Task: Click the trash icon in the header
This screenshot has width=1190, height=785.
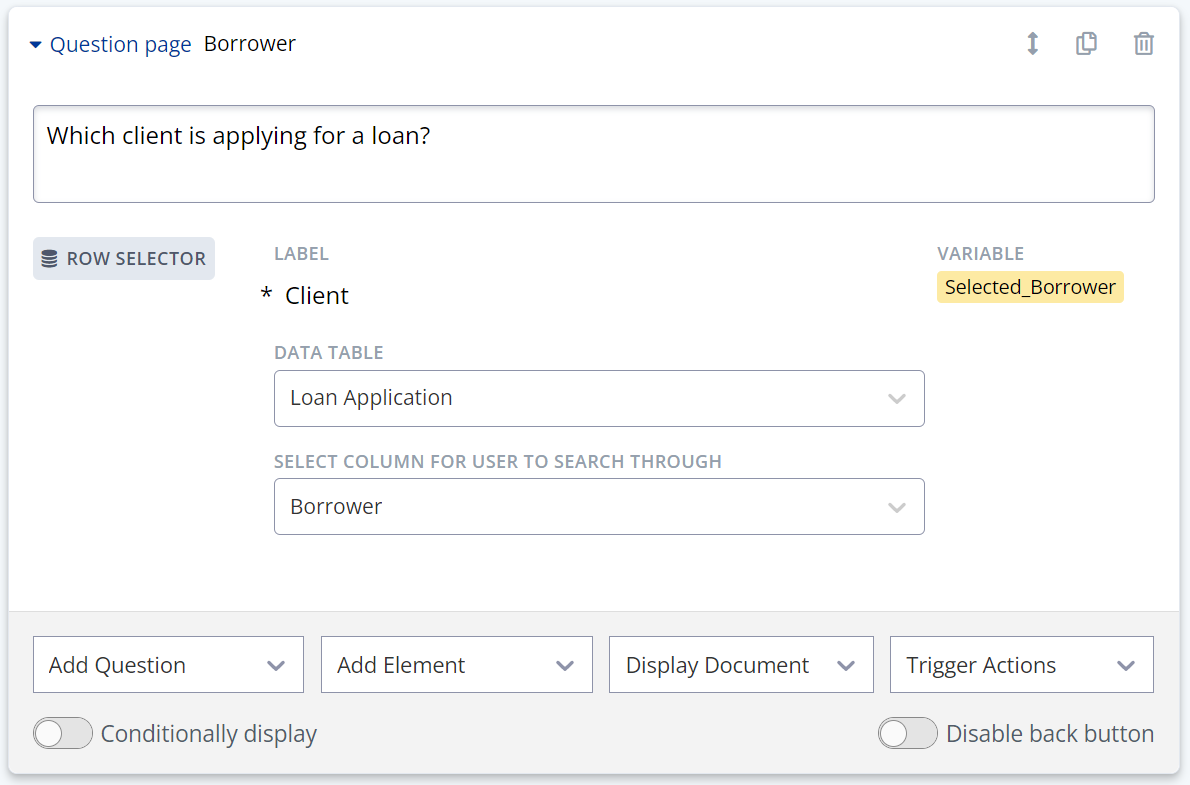Action: [x=1144, y=44]
